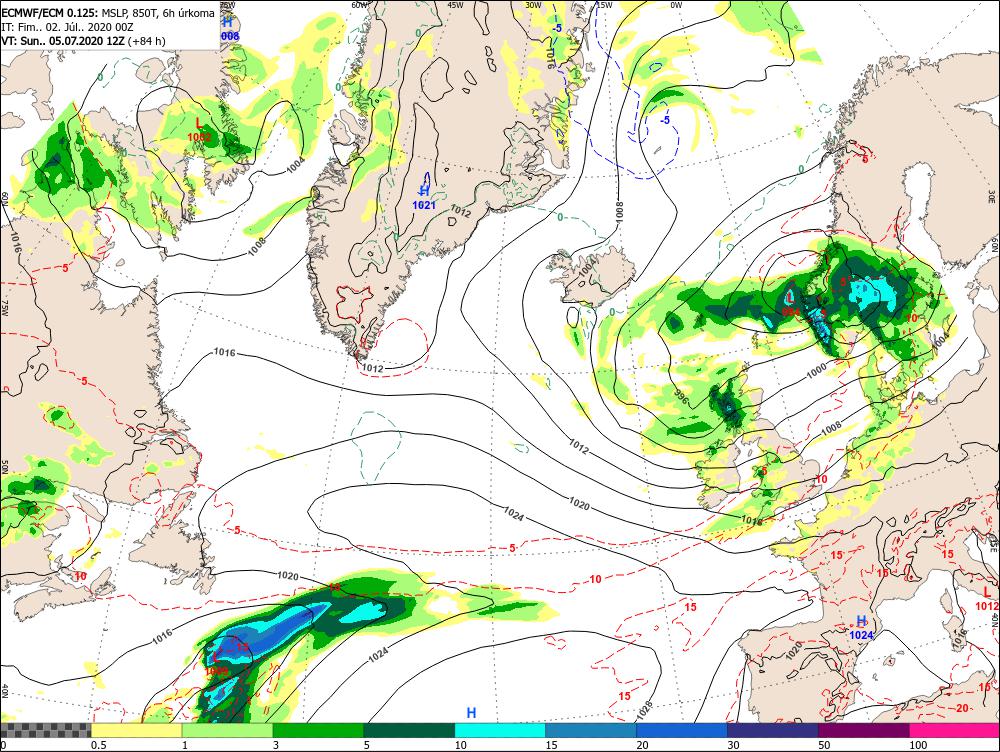Screen dimensions: 1000x752
Task: Click the "H 1024" high over Spain
Action: pyautogui.click(x=861, y=628)
